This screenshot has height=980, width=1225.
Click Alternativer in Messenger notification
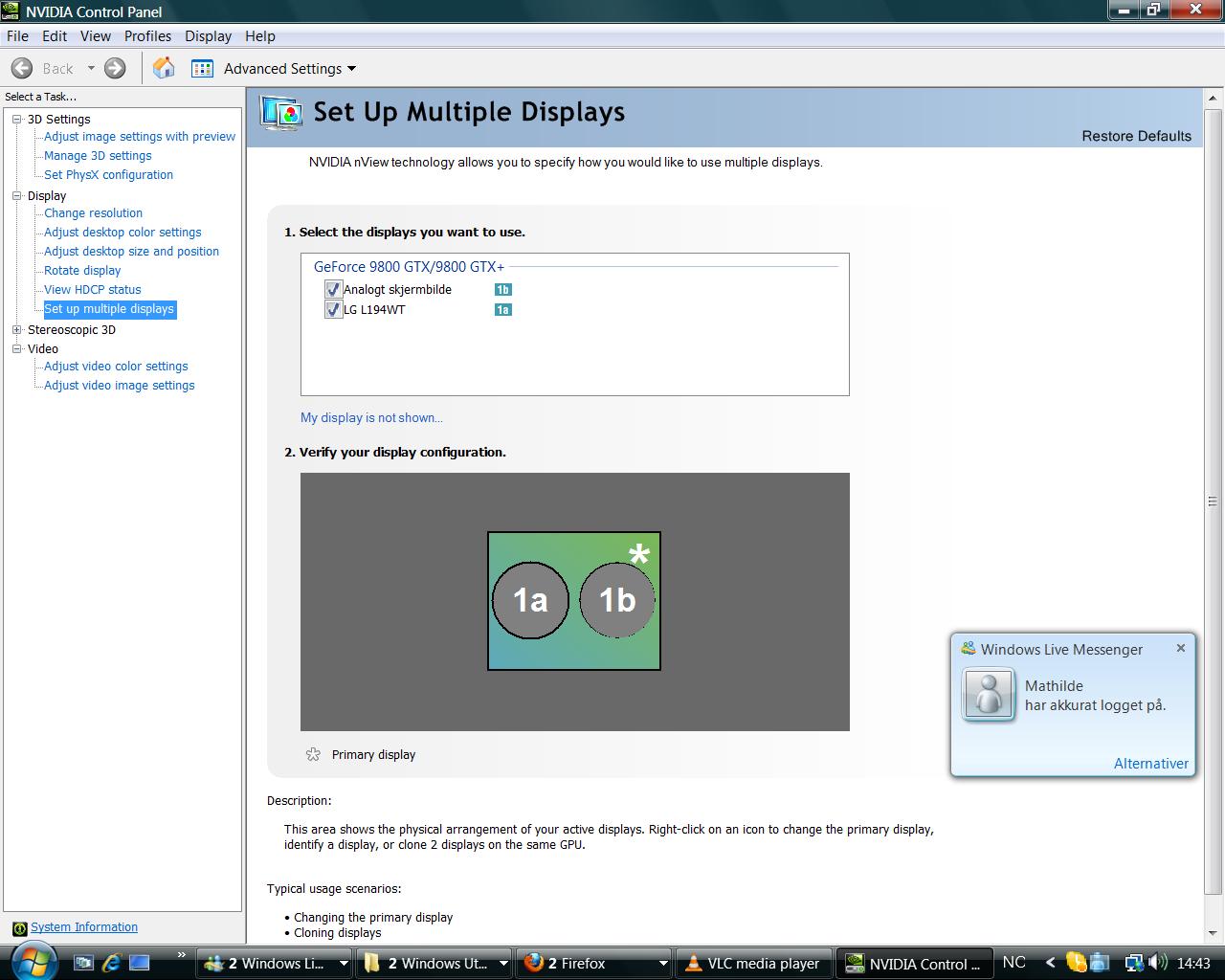point(1151,763)
